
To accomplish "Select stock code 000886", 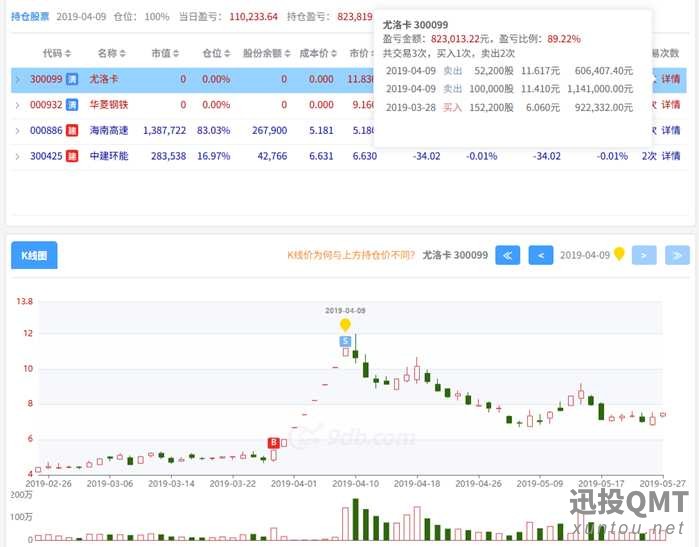I will pyautogui.click(x=46, y=131).
